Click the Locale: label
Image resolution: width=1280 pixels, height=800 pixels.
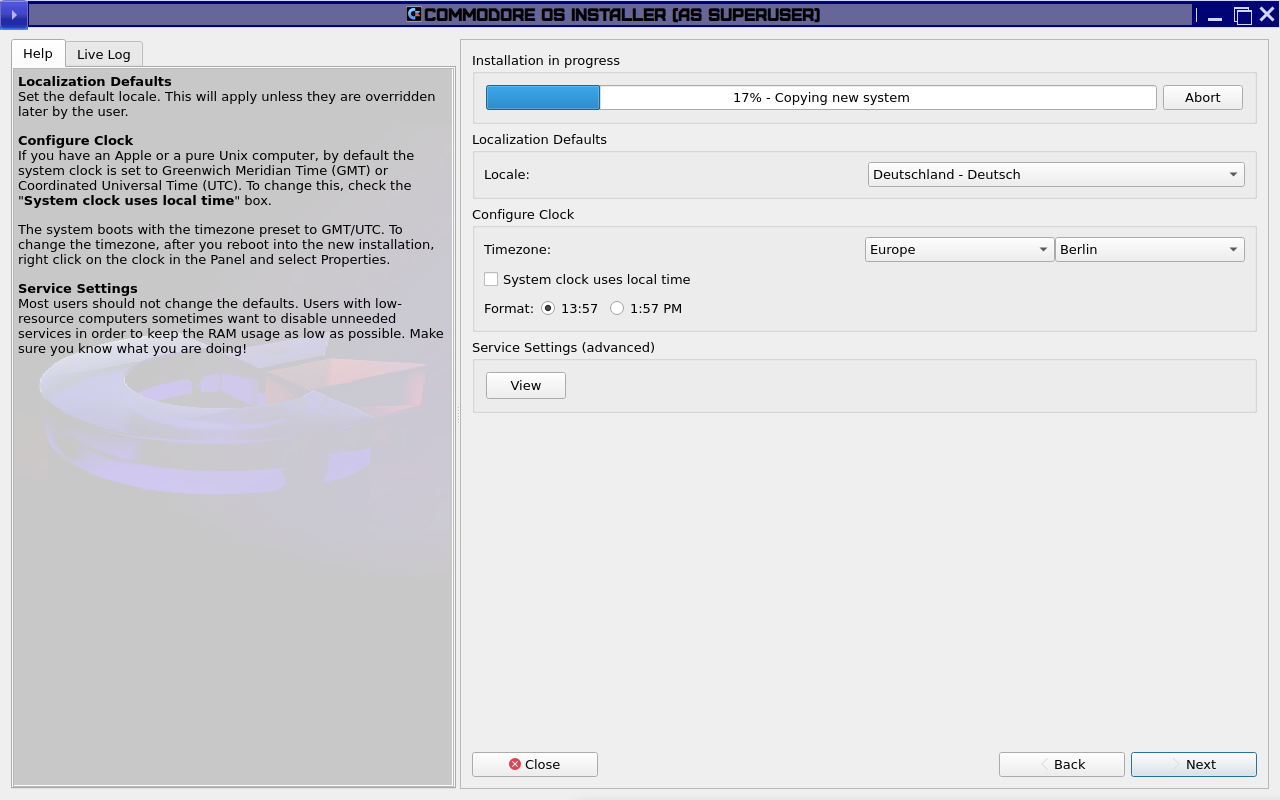click(507, 174)
